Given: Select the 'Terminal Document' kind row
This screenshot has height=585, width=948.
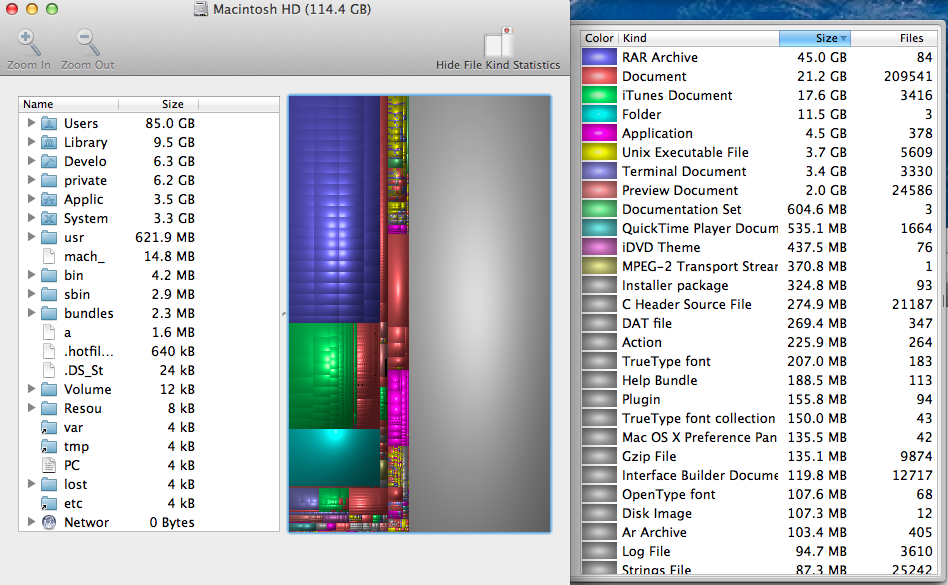Looking at the screenshot, I should coord(759,172).
